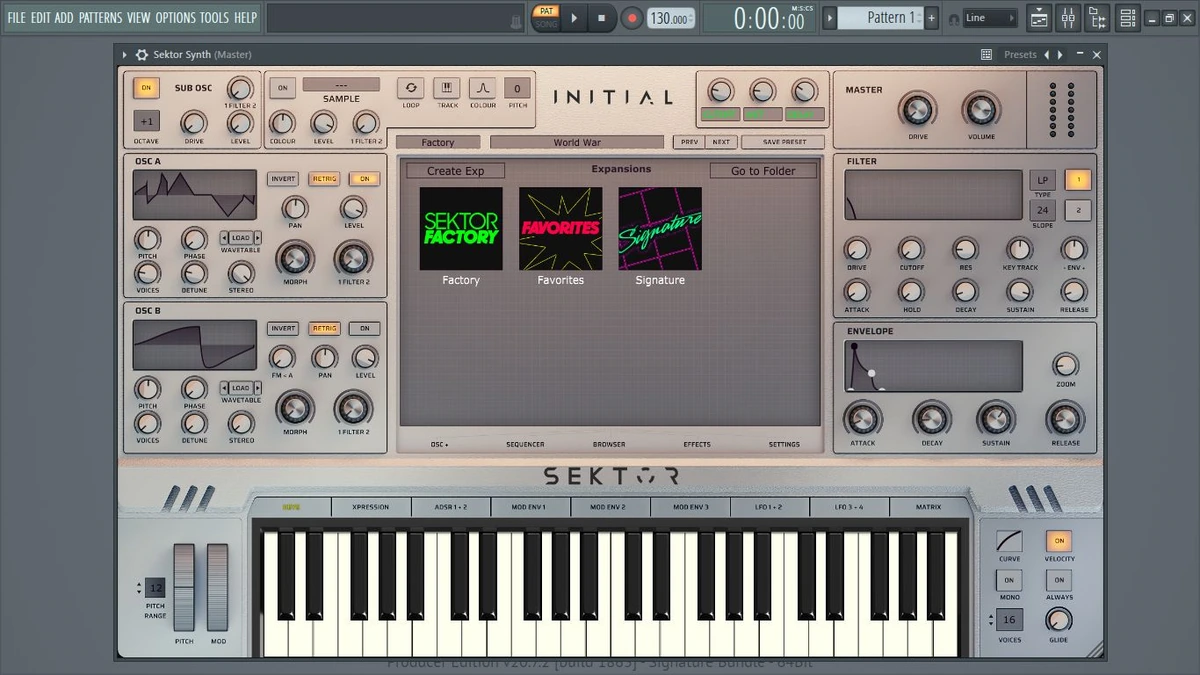Click the plugin keyboard grid icon near Presets
This screenshot has width=1200, height=675.
coord(986,55)
